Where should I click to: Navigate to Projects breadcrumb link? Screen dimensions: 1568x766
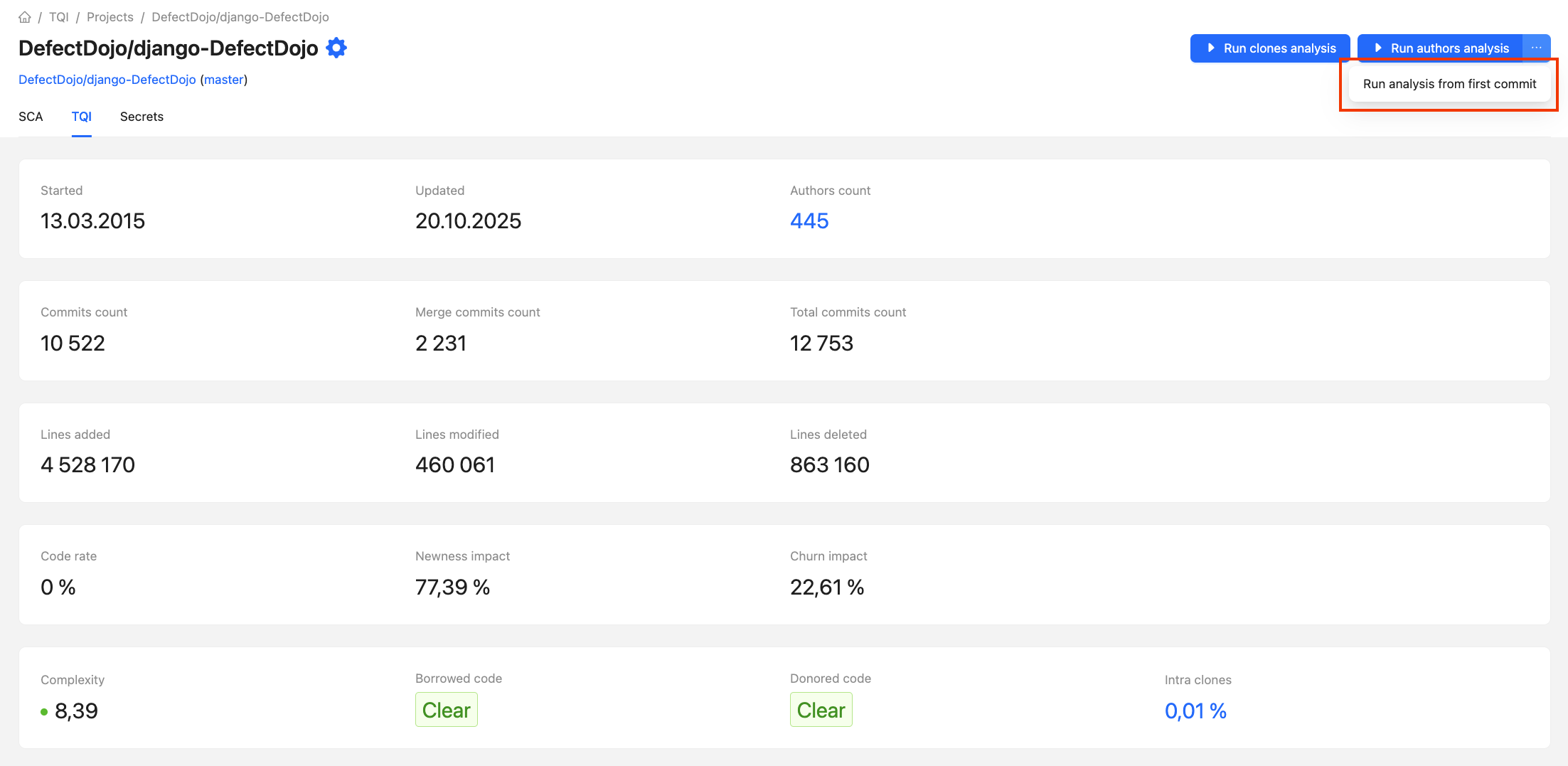click(x=110, y=17)
